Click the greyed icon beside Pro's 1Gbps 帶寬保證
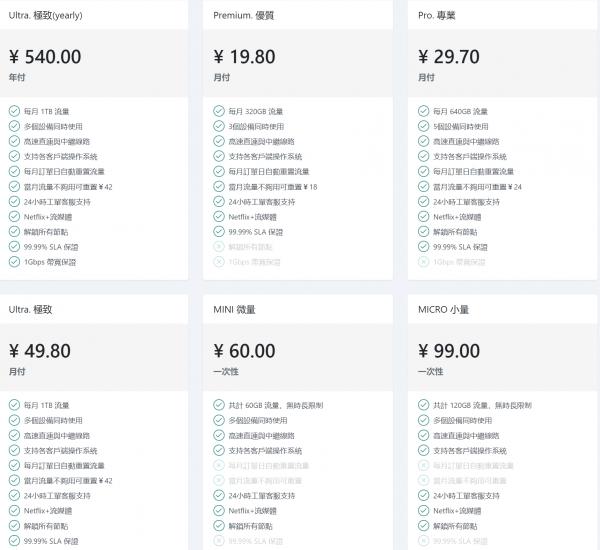This screenshot has width=600, height=550. tap(424, 261)
